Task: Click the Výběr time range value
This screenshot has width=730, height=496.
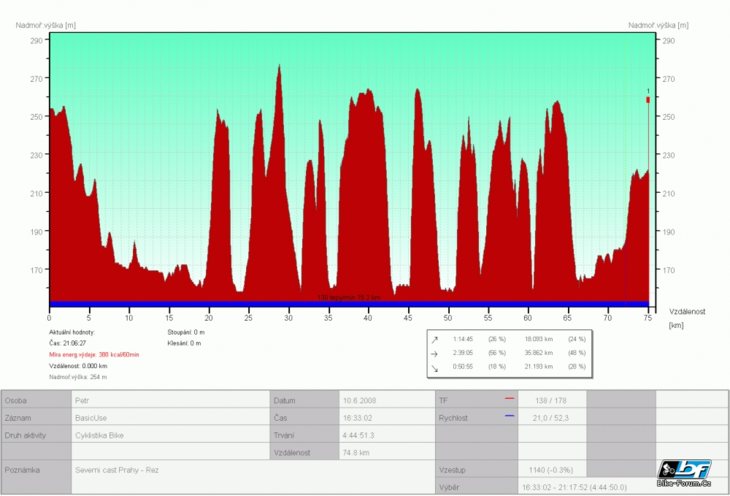Action: (574, 487)
